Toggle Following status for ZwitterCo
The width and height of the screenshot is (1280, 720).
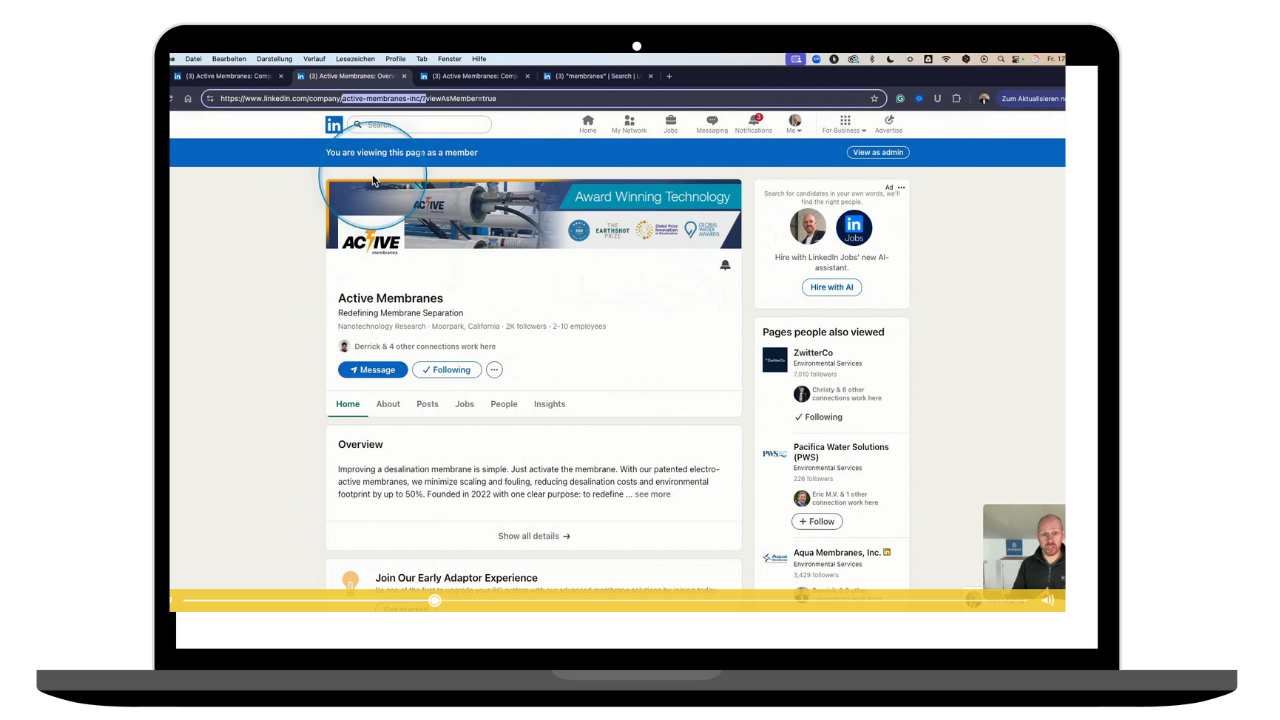(x=819, y=417)
